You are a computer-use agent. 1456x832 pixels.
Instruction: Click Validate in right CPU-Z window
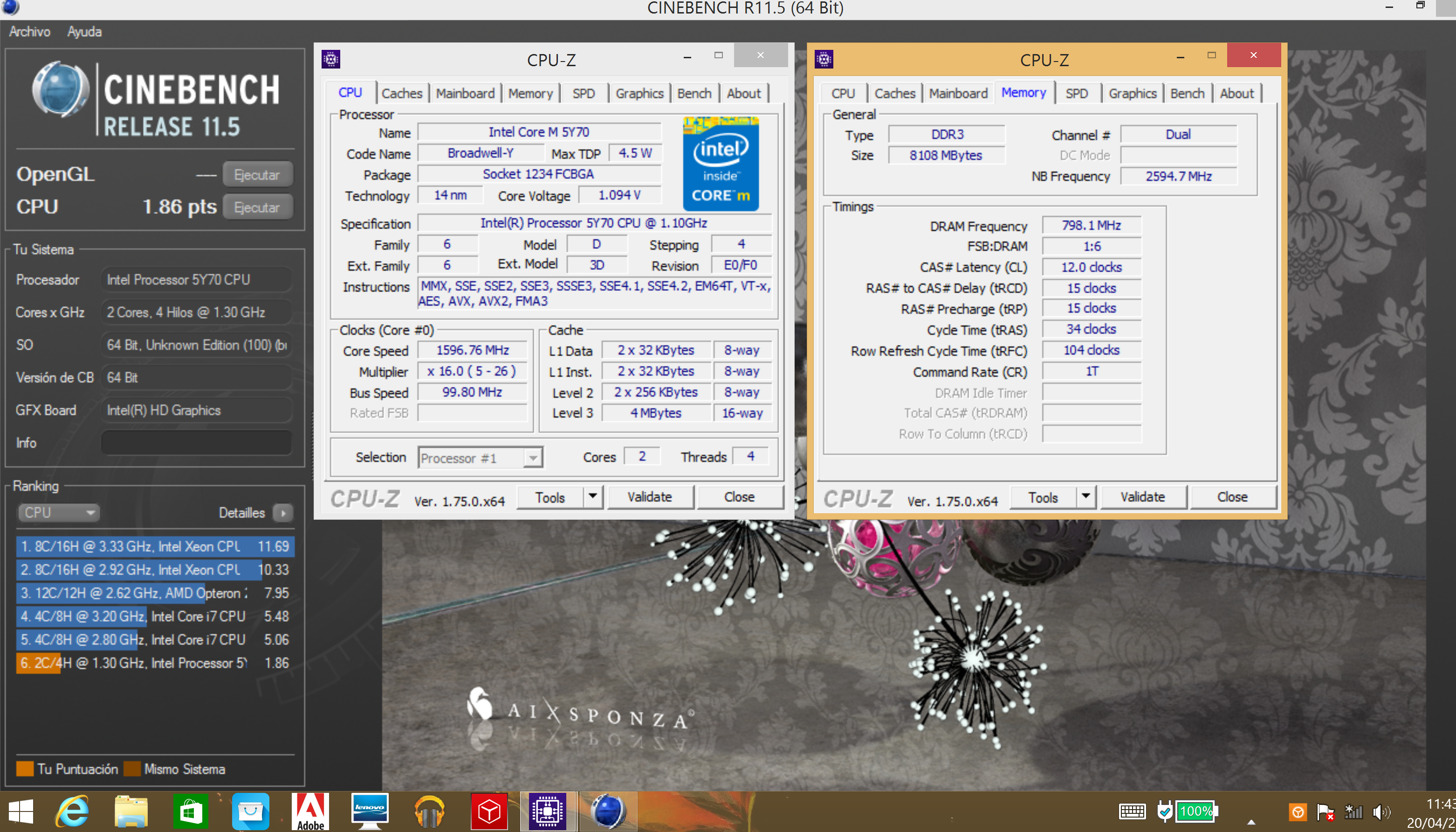pyautogui.click(x=1143, y=497)
